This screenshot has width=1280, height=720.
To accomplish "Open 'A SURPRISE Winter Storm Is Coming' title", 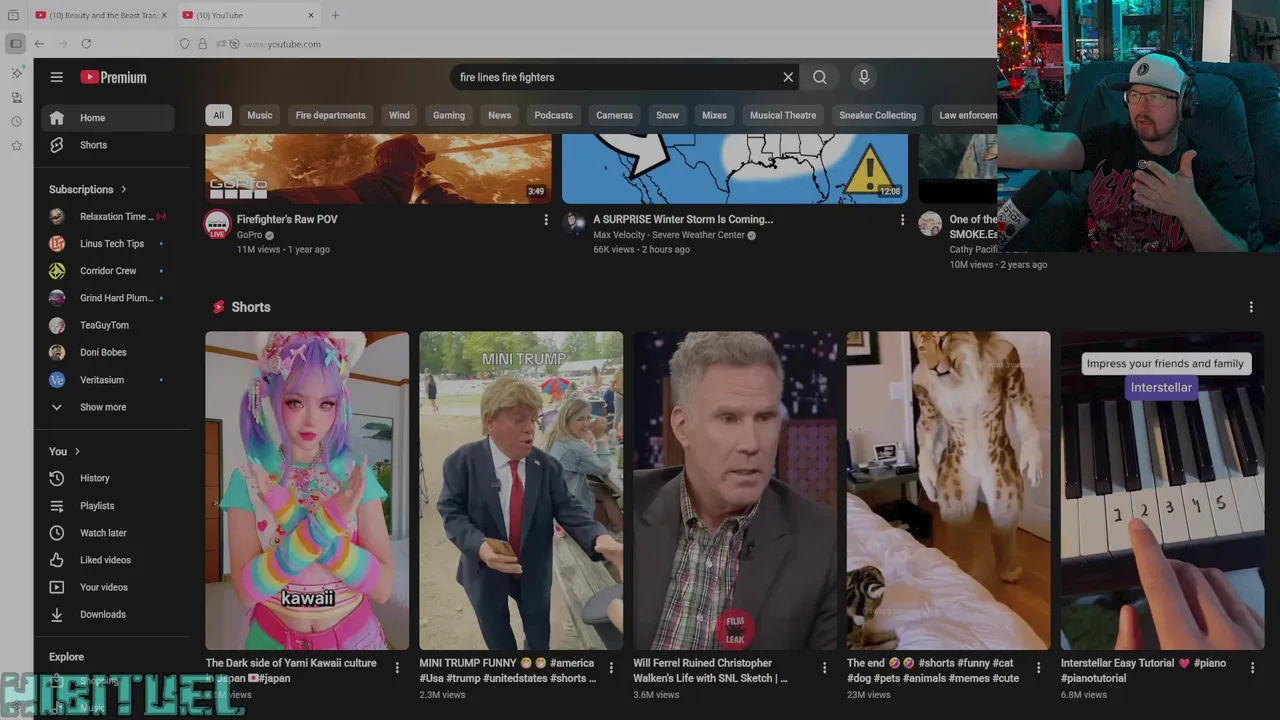I will coord(683,219).
